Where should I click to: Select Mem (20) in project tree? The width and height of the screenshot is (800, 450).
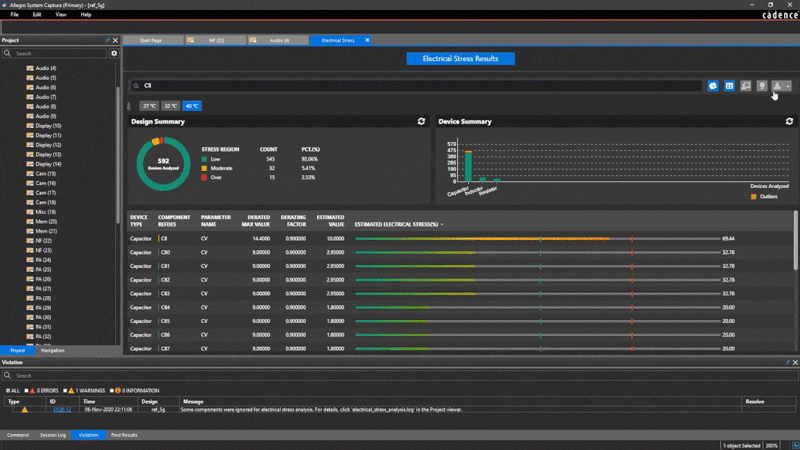tap(46, 221)
